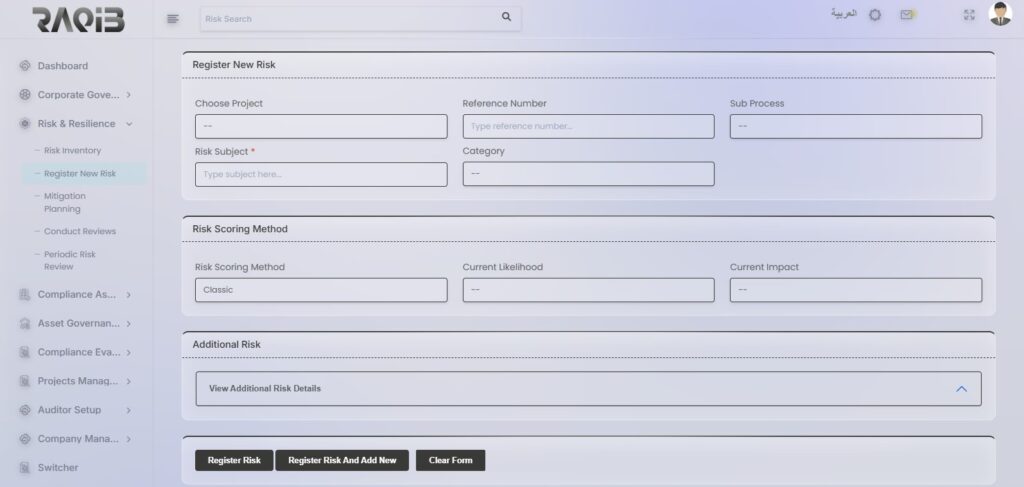The width and height of the screenshot is (1024, 487).
Task: Switch language to Arabic
Action: (x=844, y=15)
